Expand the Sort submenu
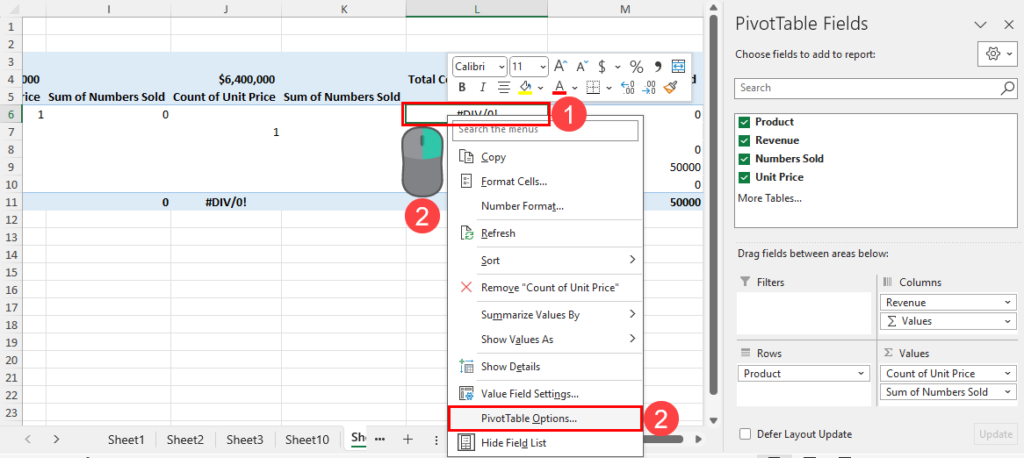Image resolution: width=1024 pixels, height=458 pixels. [545, 260]
